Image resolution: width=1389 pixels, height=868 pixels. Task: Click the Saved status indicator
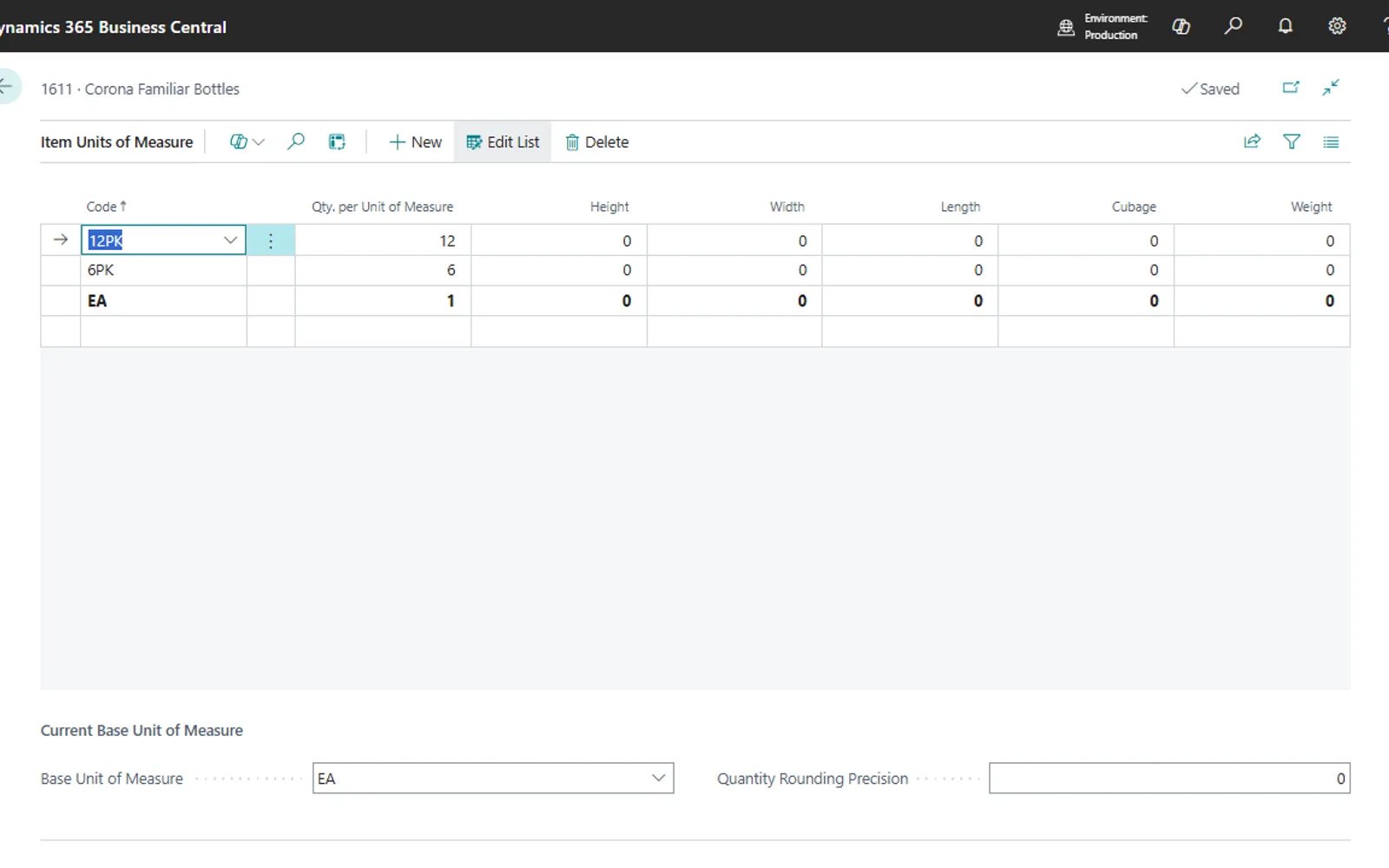(1210, 89)
